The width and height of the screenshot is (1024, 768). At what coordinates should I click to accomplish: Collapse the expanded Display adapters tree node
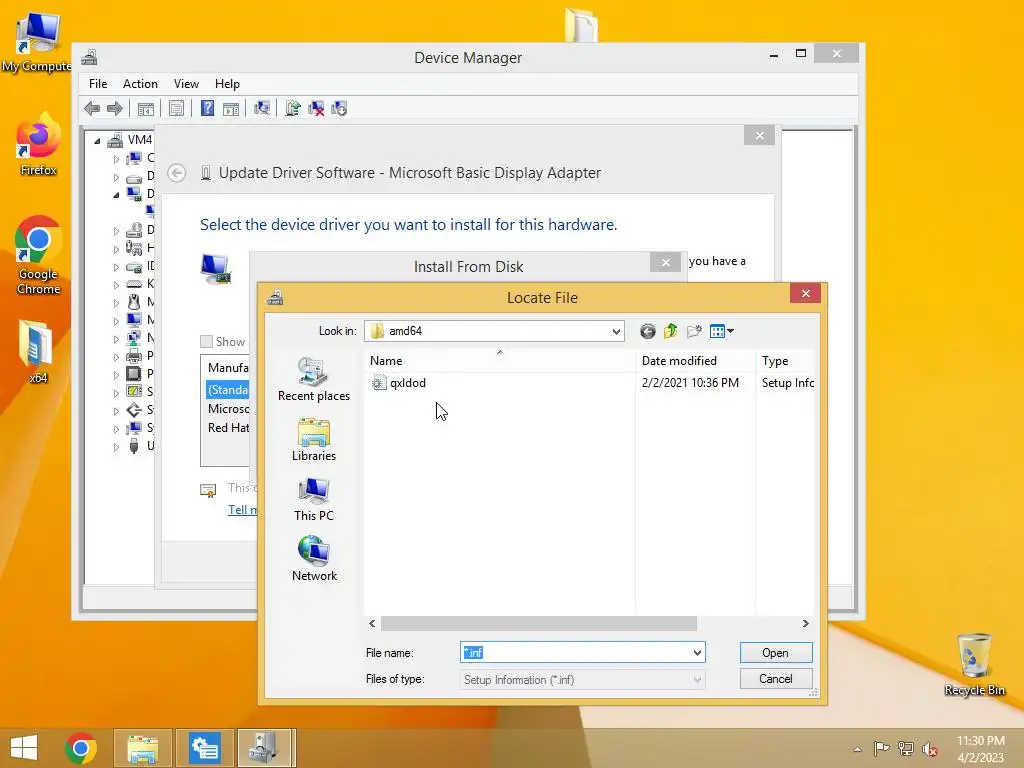tap(116, 195)
